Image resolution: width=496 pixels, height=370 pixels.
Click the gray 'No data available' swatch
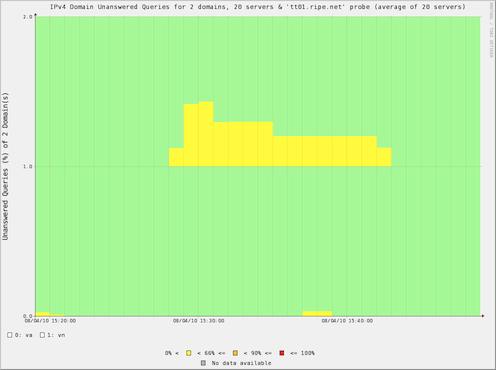click(203, 363)
